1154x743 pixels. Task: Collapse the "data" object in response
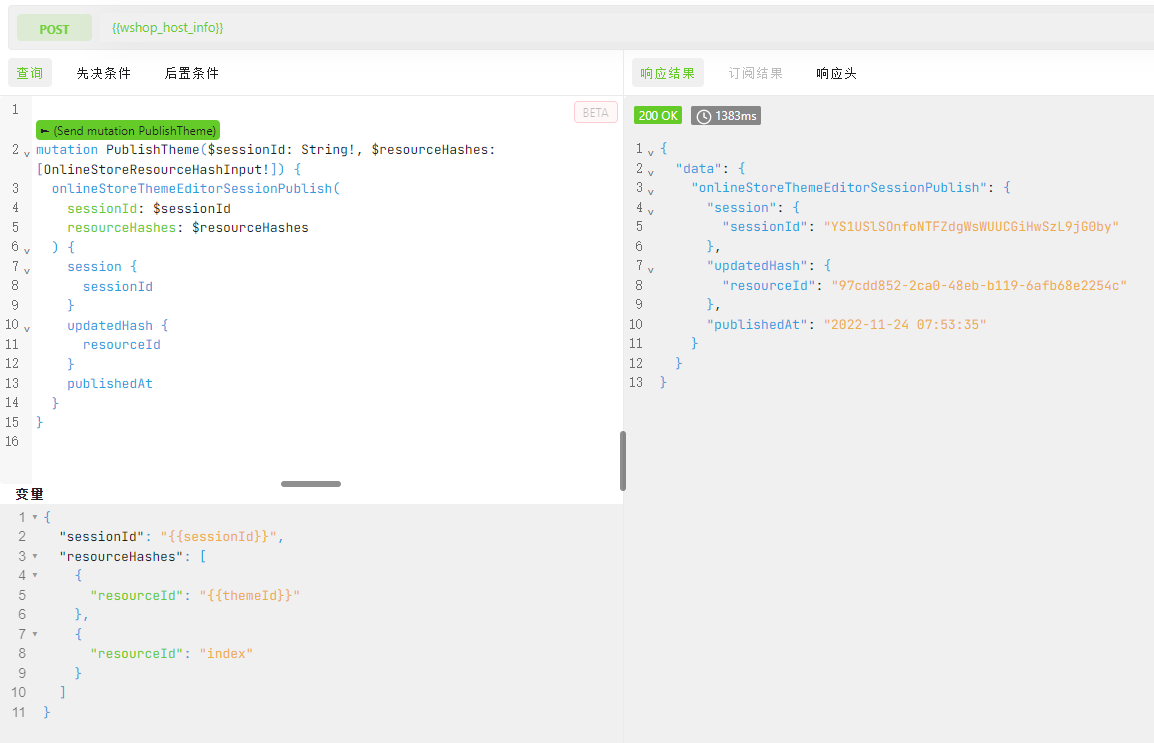[650, 172]
